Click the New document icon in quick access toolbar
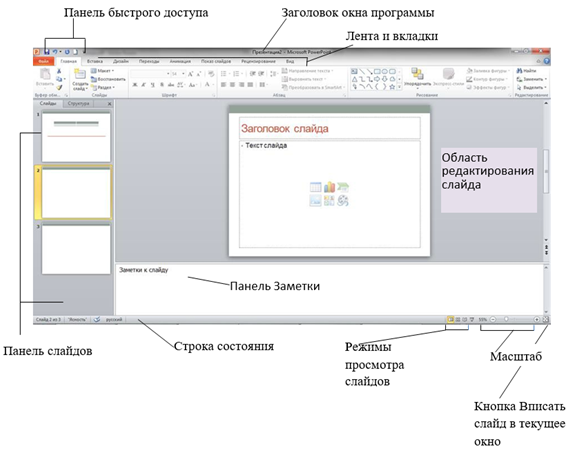Screen dimensions: 569x451 (75, 52)
